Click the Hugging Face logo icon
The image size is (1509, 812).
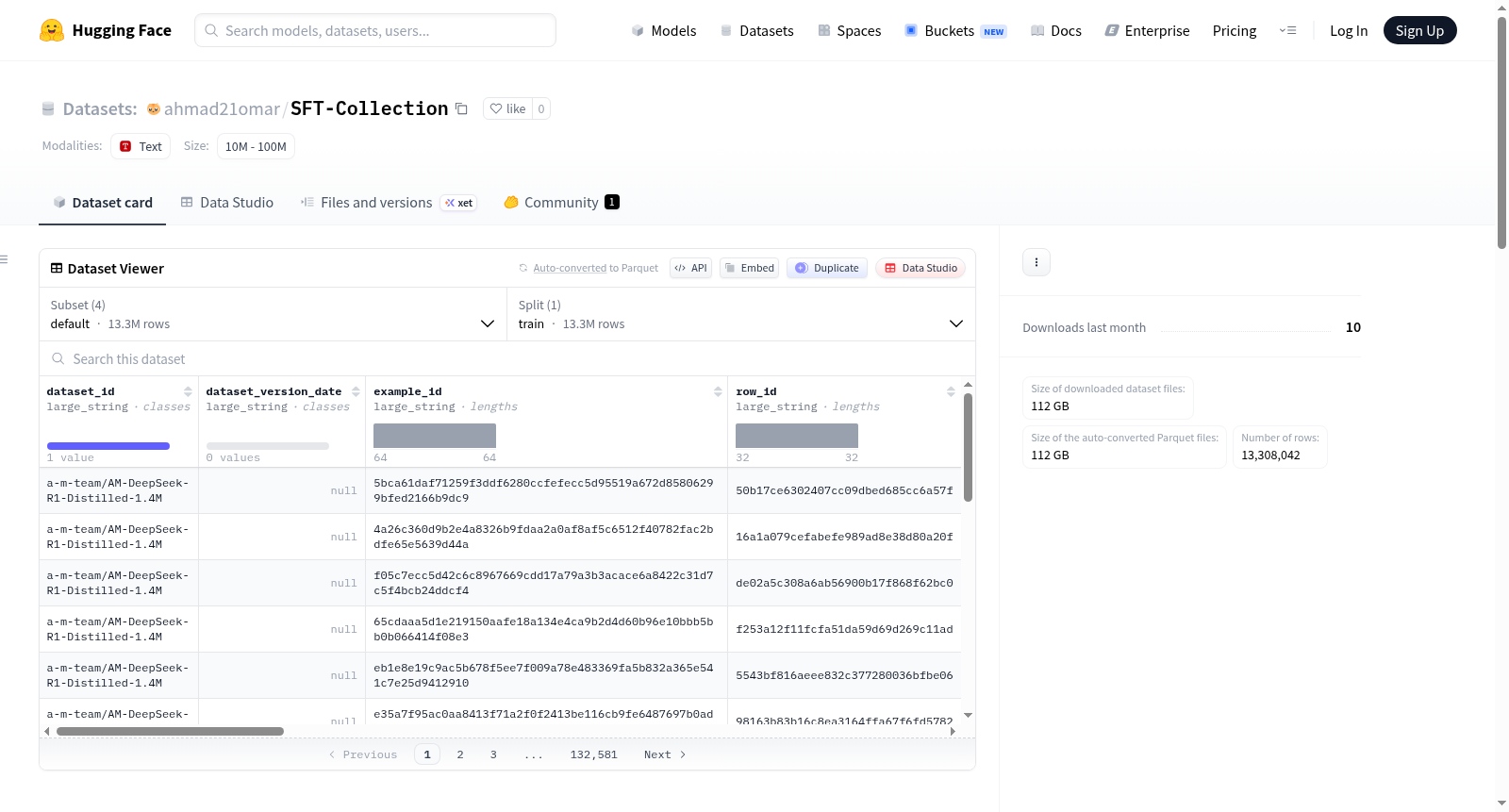pos(52,30)
